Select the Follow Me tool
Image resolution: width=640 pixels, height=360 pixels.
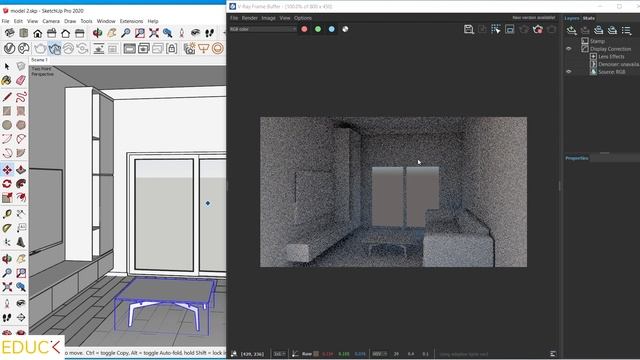(x=21, y=184)
